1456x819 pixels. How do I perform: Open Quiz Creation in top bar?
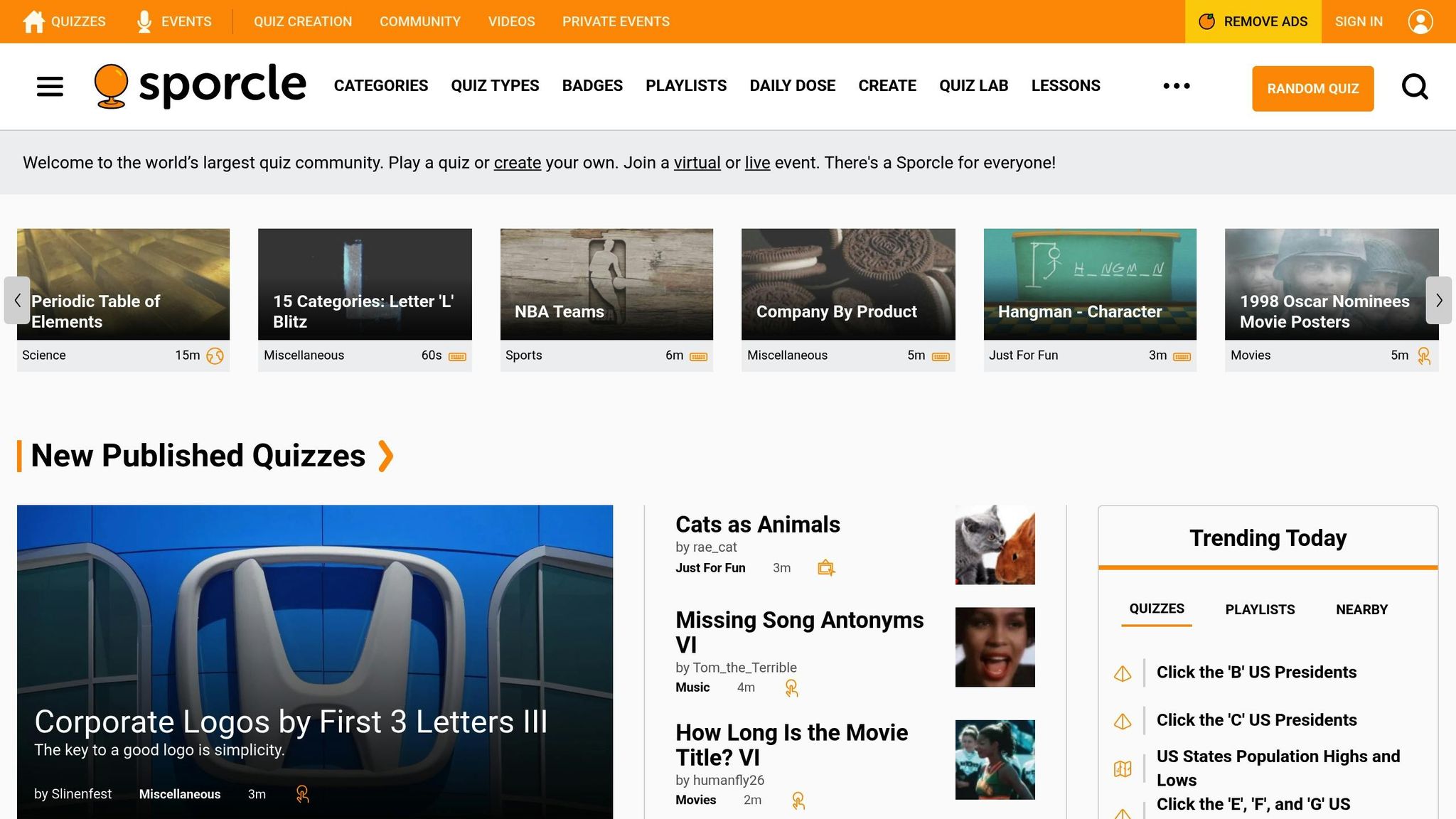[x=303, y=21]
